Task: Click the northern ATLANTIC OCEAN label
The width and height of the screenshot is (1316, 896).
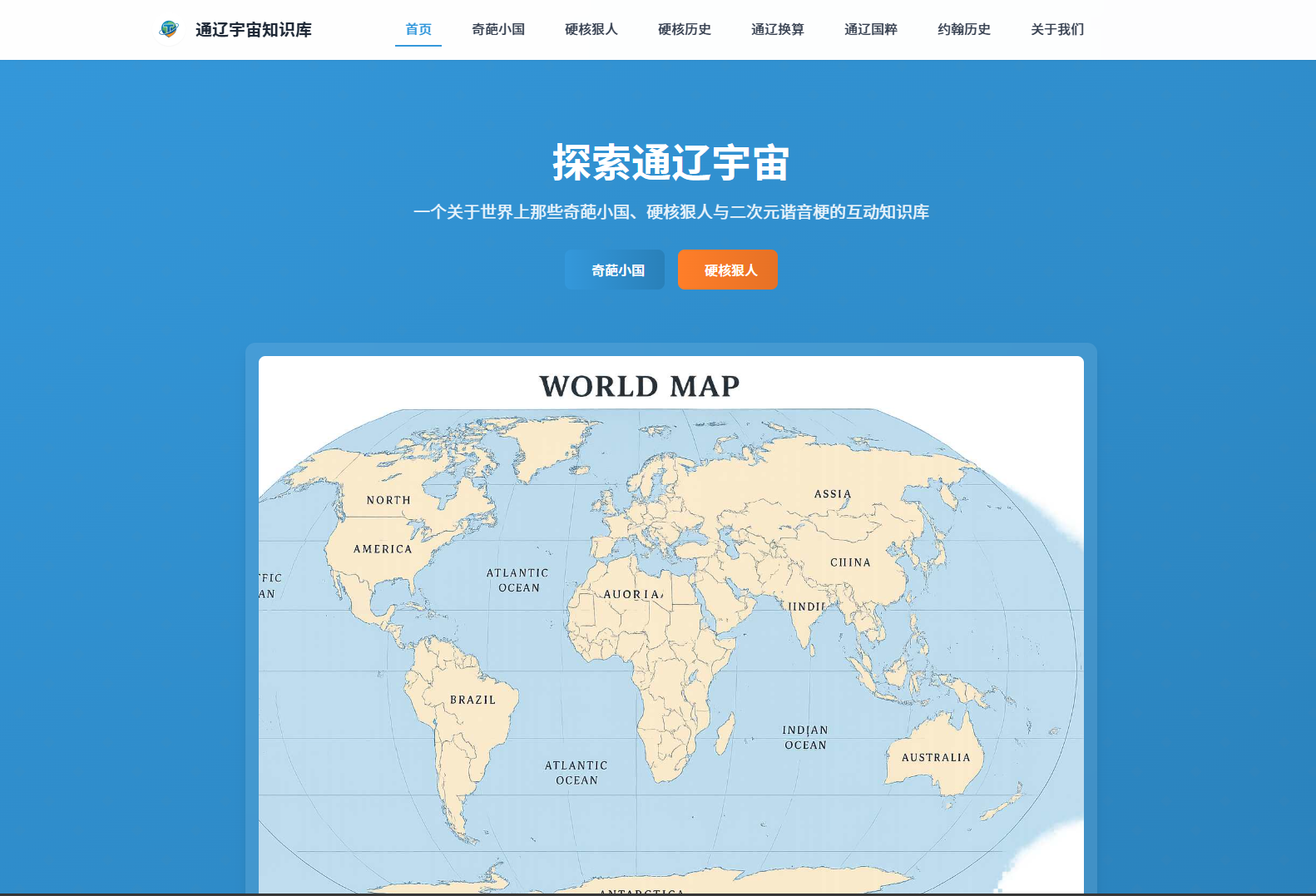Action: 517,580
